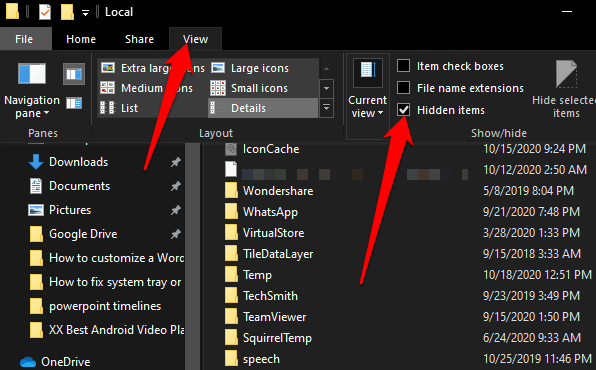Expand the layout gallery more button

(x=327, y=108)
